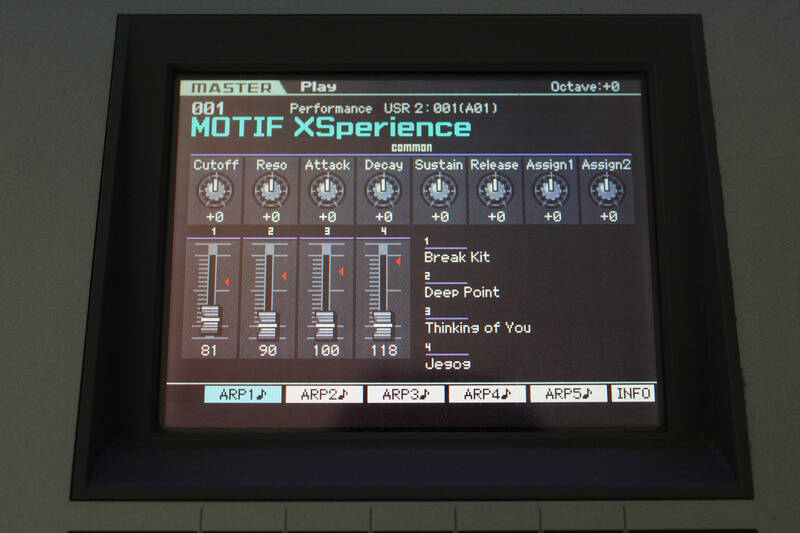Click the USR 2:001(A01) bank text
The height and width of the screenshot is (533, 800).
(440, 108)
